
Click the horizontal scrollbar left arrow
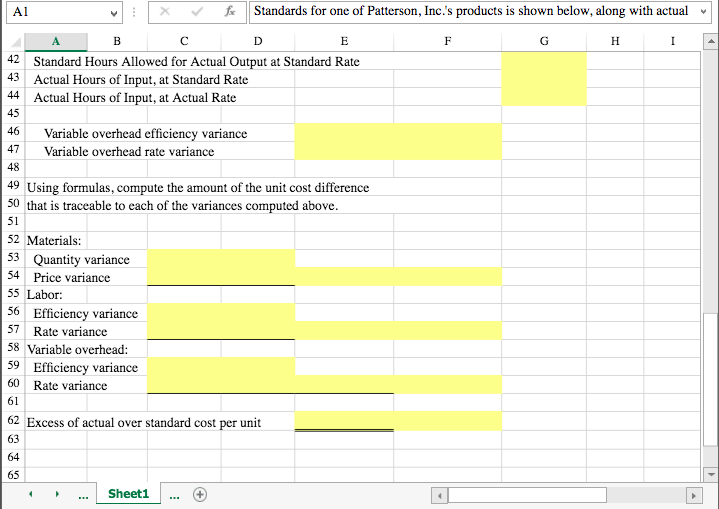[440, 495]
